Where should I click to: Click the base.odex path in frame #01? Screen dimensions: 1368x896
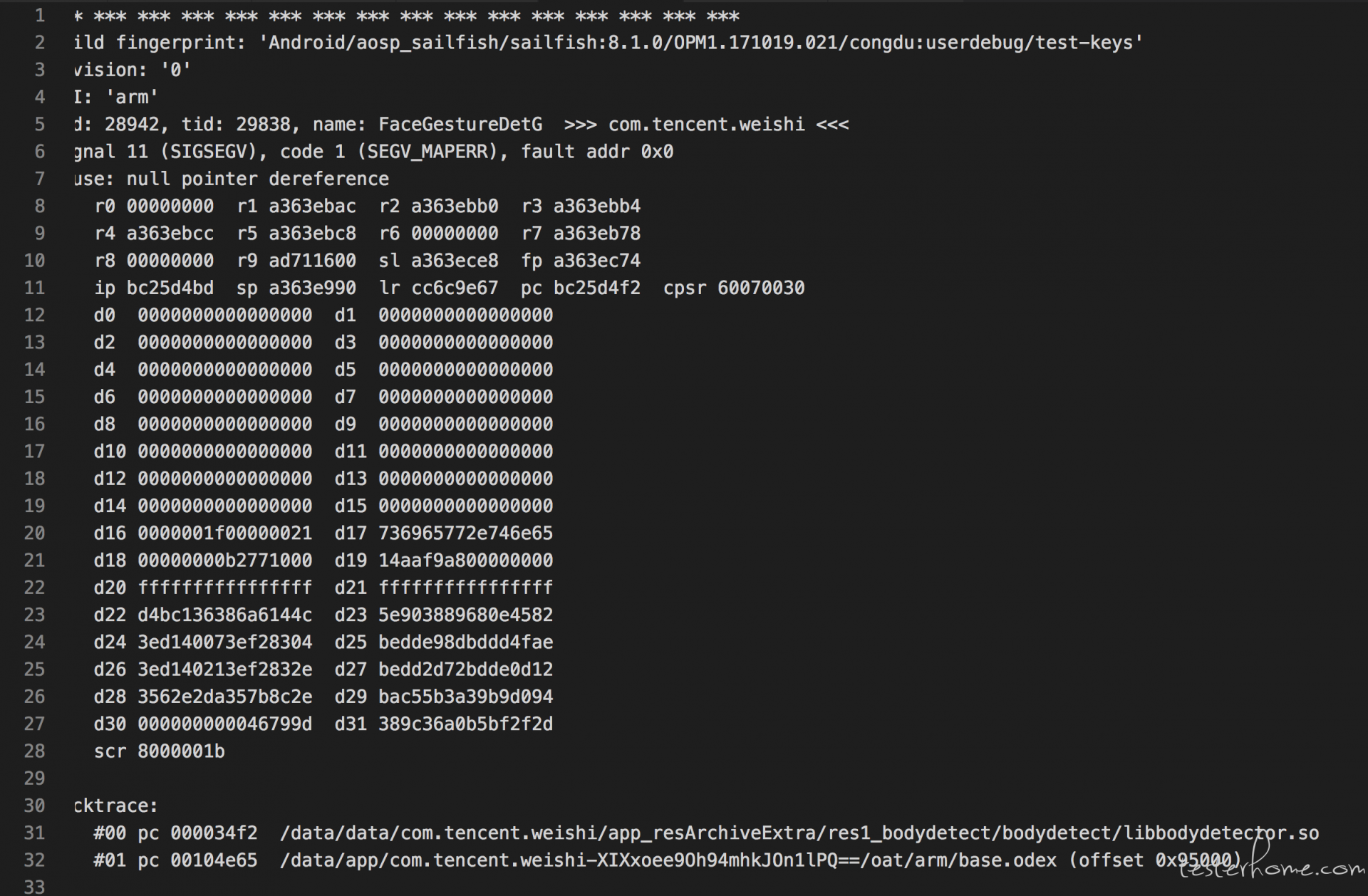[x=668, y=860]
